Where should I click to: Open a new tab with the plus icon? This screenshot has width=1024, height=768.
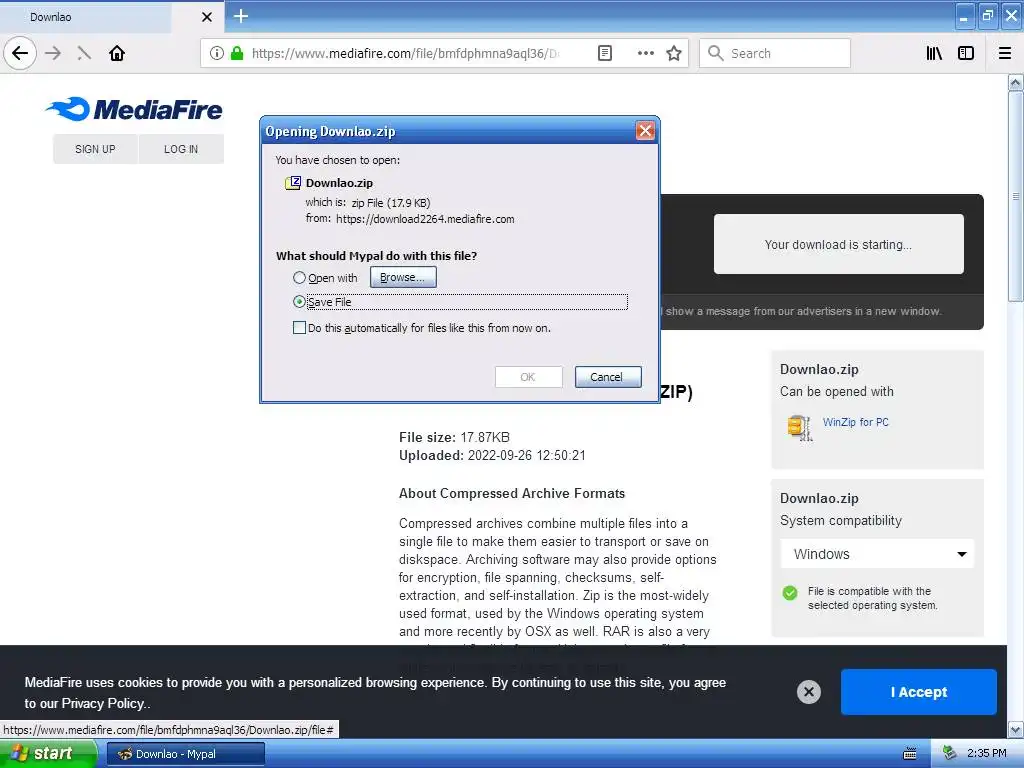241,16
